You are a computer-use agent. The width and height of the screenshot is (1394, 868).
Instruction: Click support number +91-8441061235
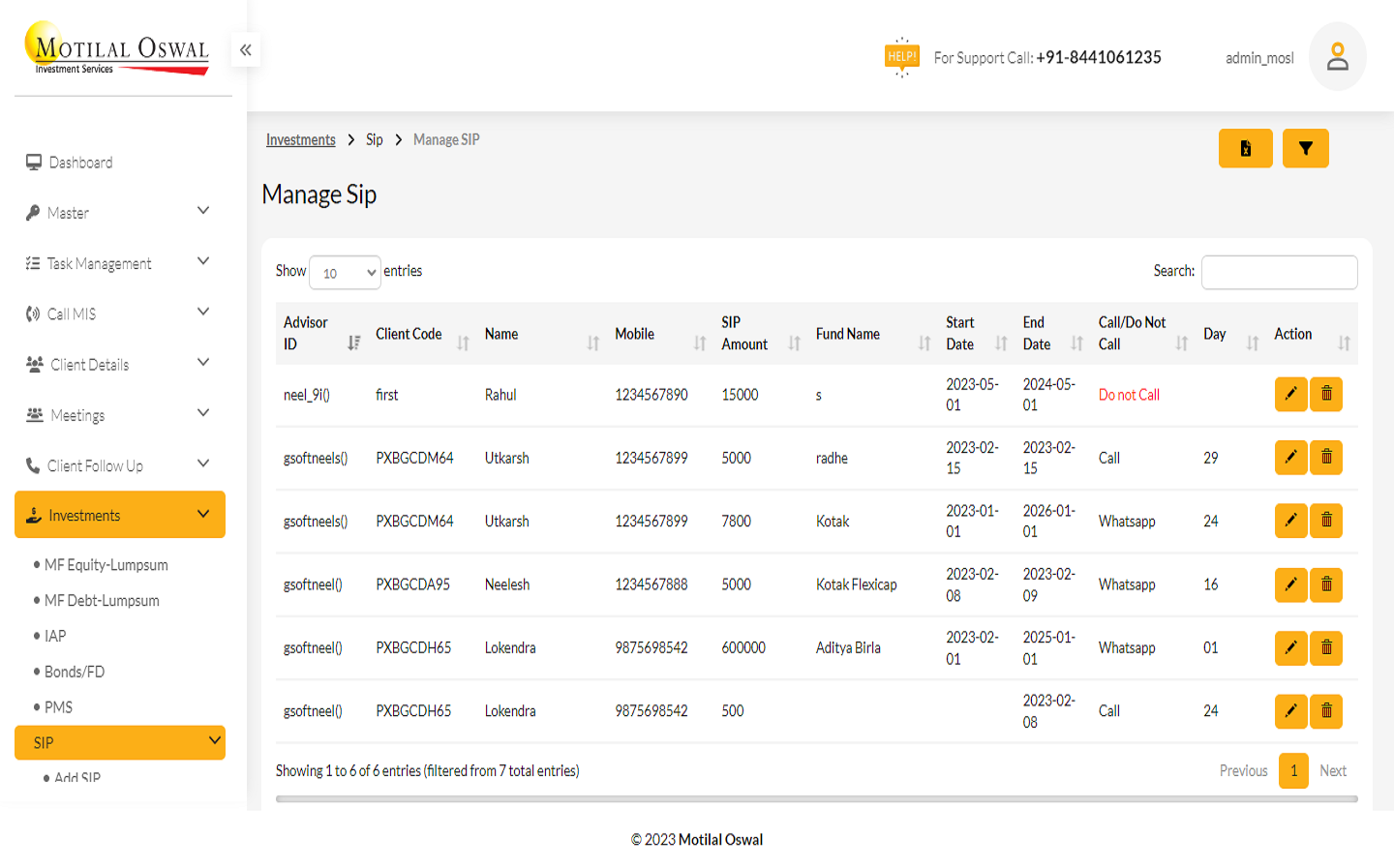[1099, 57]
